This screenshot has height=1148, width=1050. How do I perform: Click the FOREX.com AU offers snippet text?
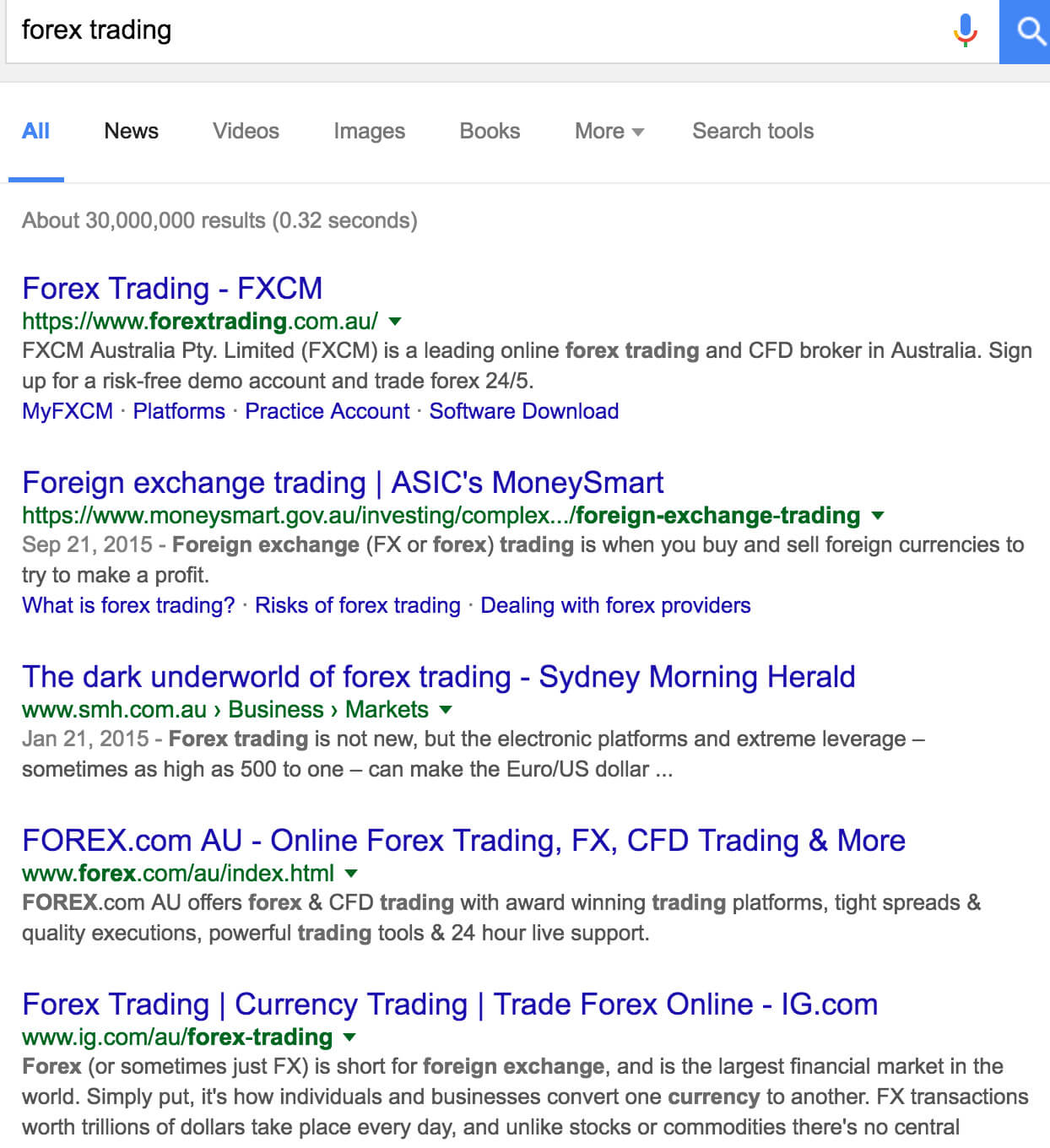pyautogui.click(x=501, y=918)
